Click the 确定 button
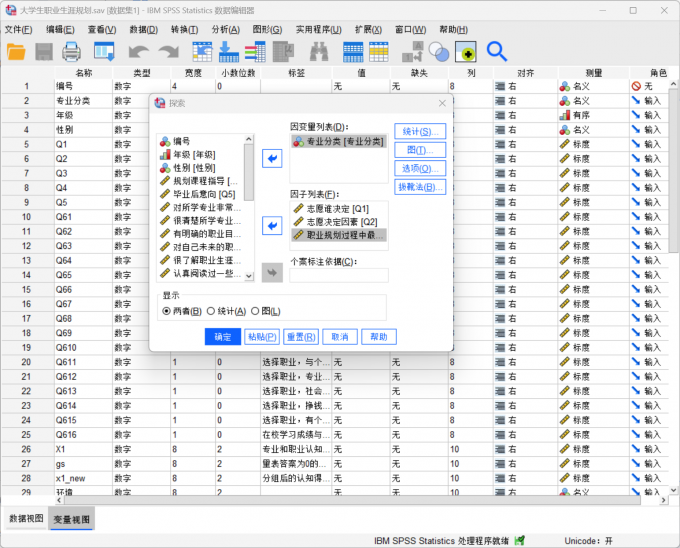This screenshot has width=680, height=548. pos(222,337)
